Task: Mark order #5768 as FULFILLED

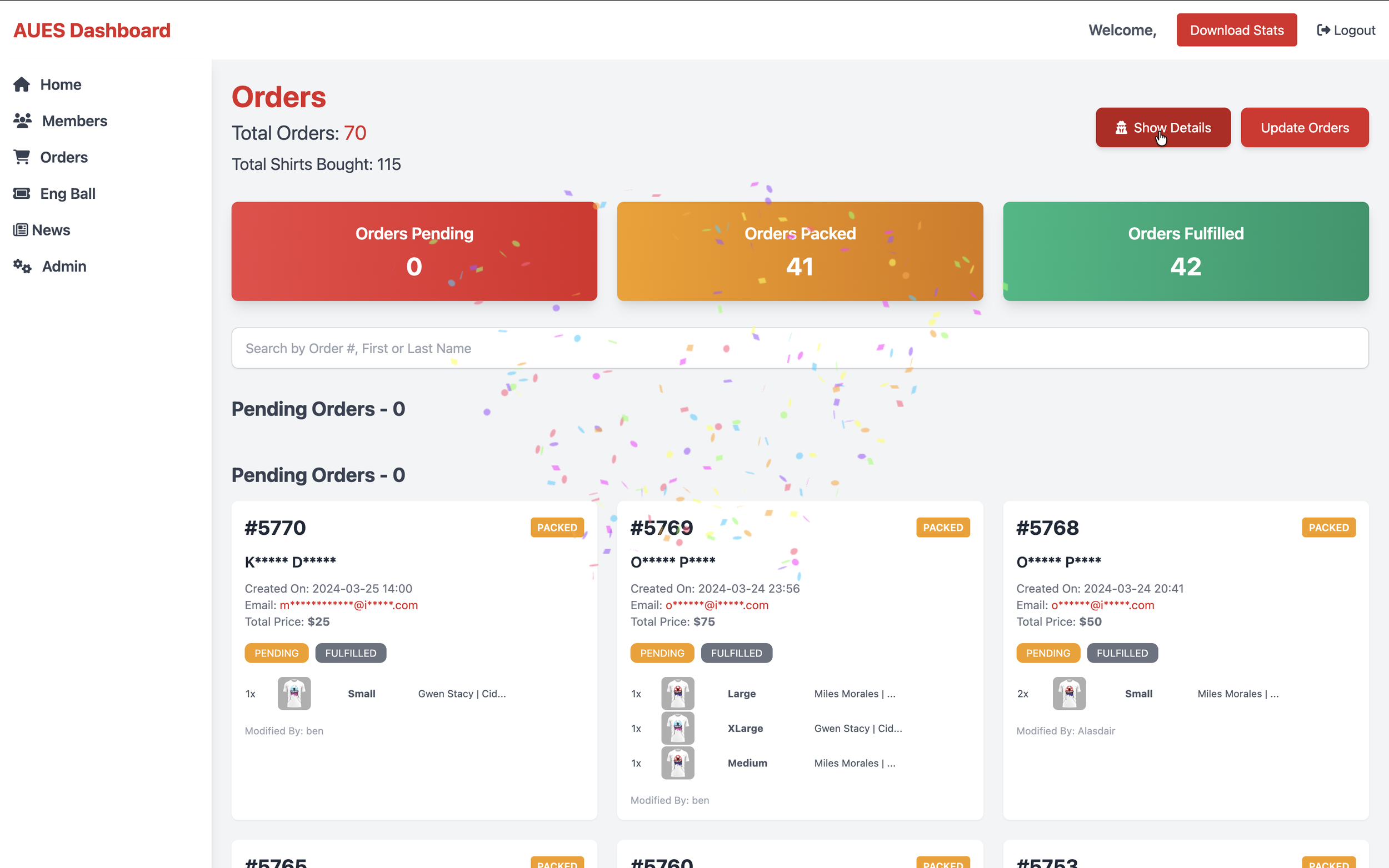Action: point(1121,653)
